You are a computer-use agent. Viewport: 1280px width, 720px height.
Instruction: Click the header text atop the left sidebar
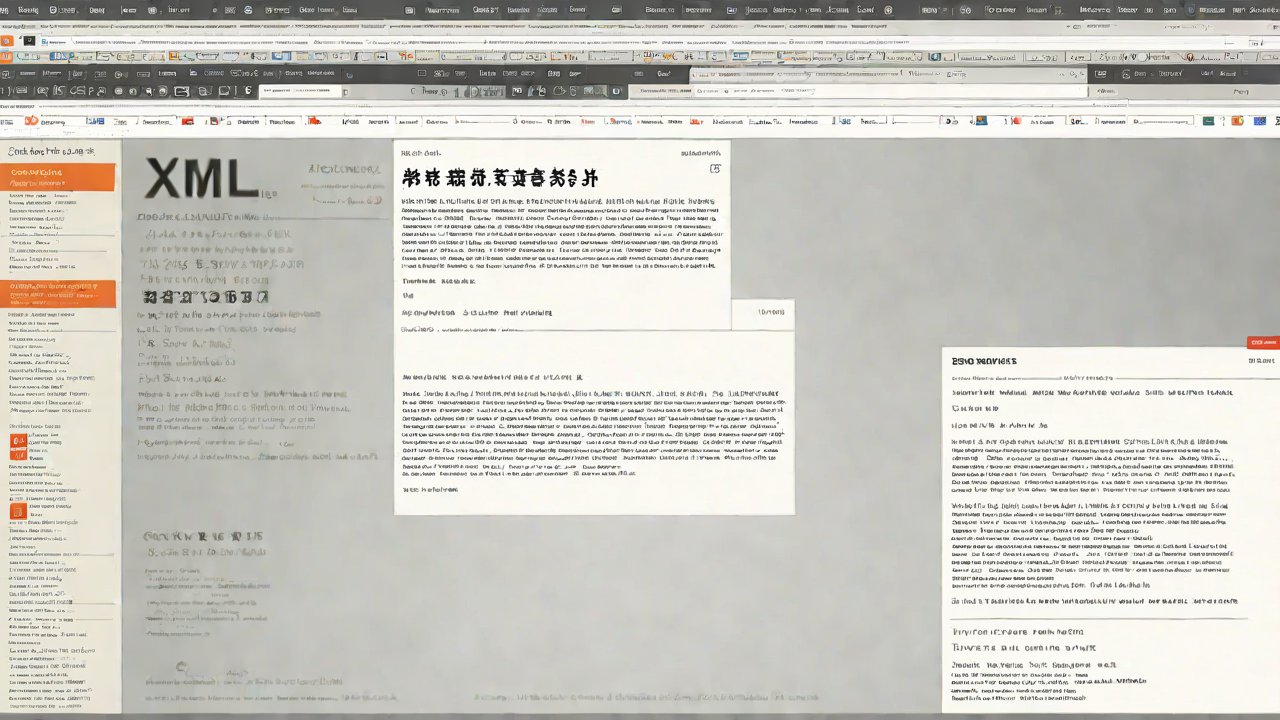coord(51,151)
